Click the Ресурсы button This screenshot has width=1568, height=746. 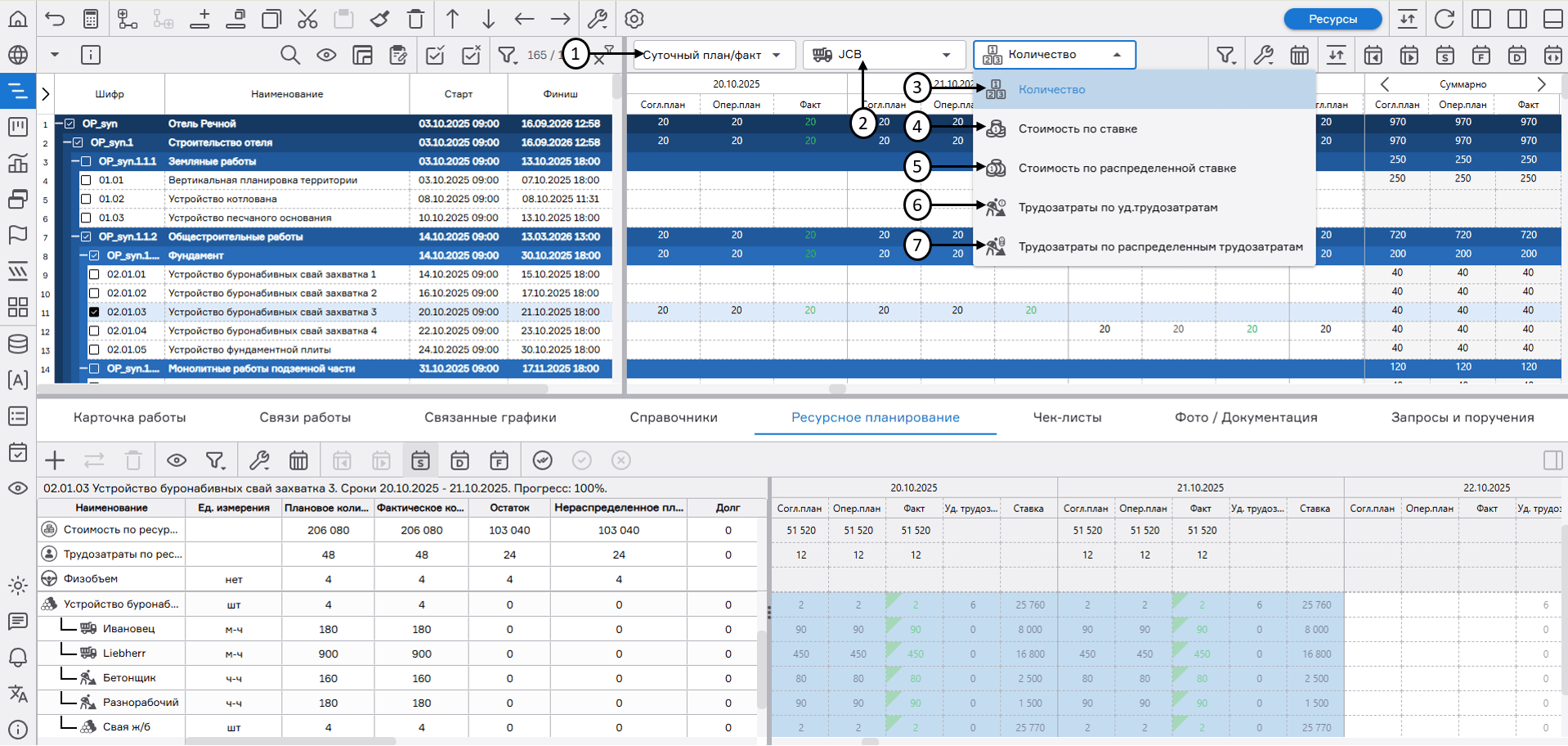[x=1332, y=19]
